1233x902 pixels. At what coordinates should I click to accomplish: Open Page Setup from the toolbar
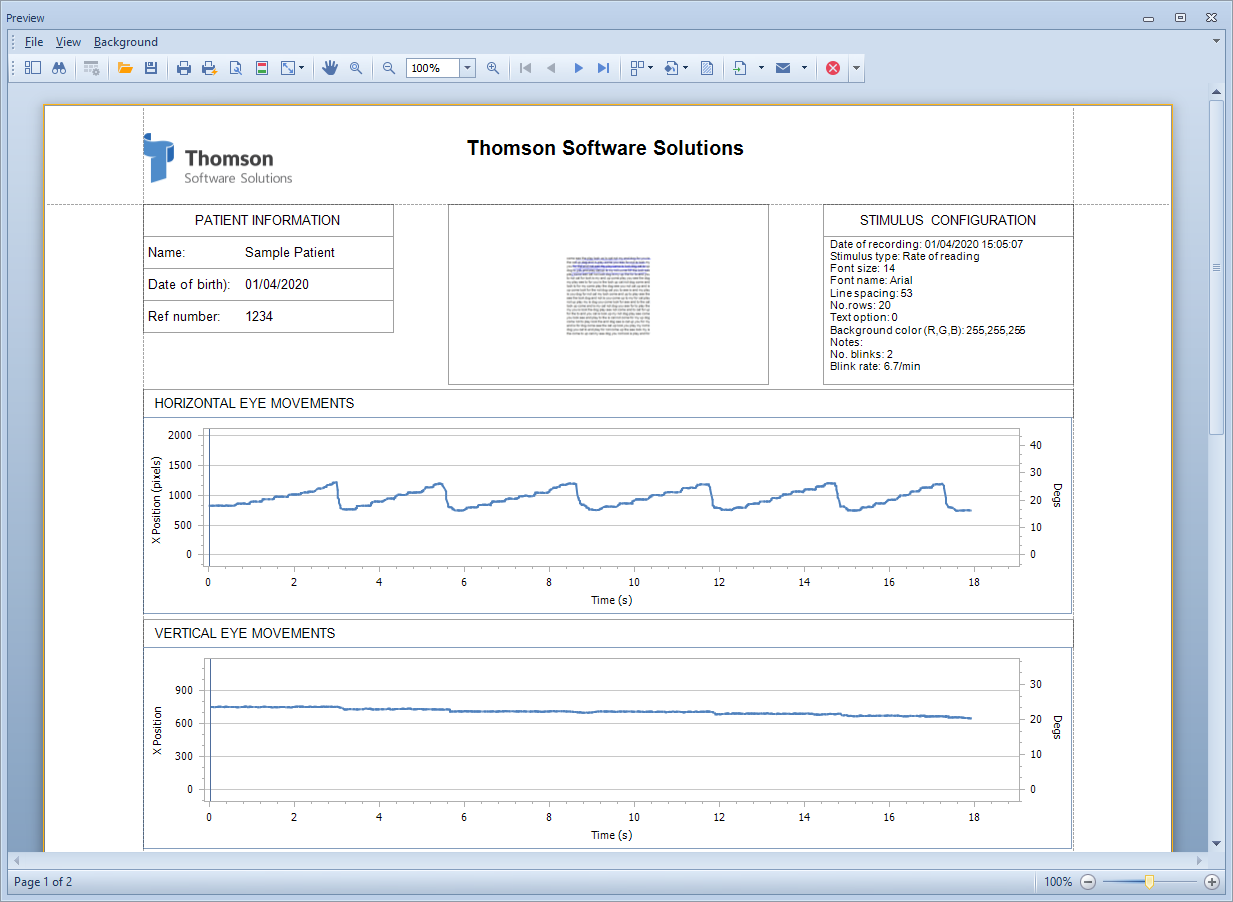pyautogui.click(x=236, y=68)
